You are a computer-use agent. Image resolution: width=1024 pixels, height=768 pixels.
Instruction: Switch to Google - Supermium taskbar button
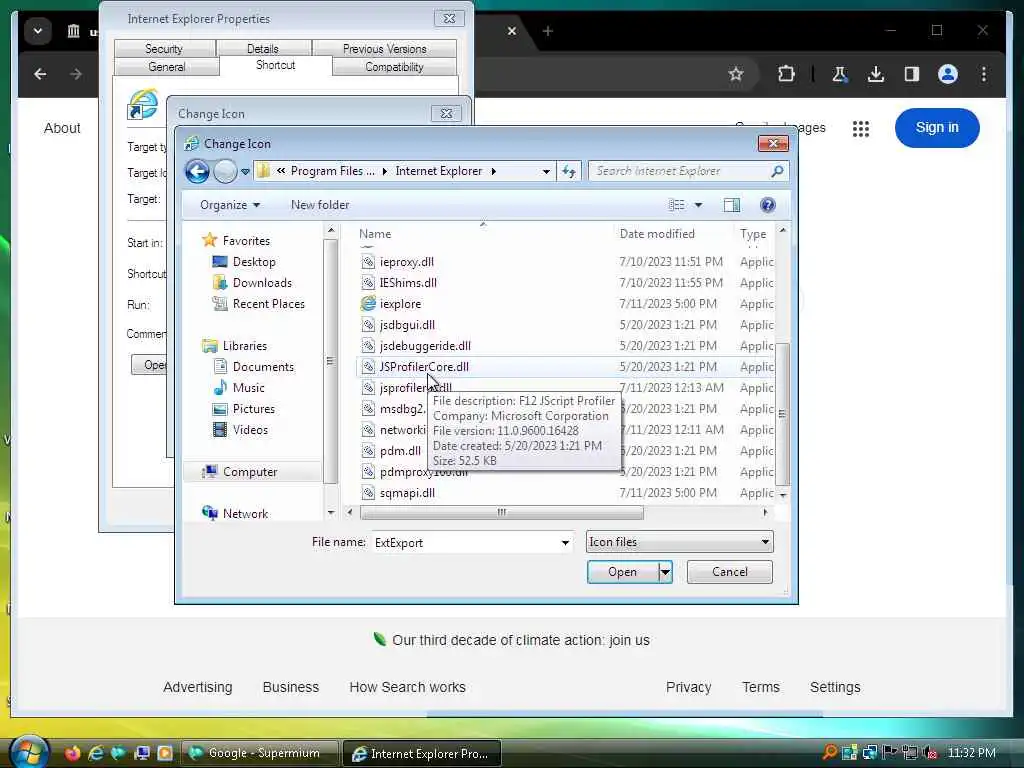pos(259,753)
